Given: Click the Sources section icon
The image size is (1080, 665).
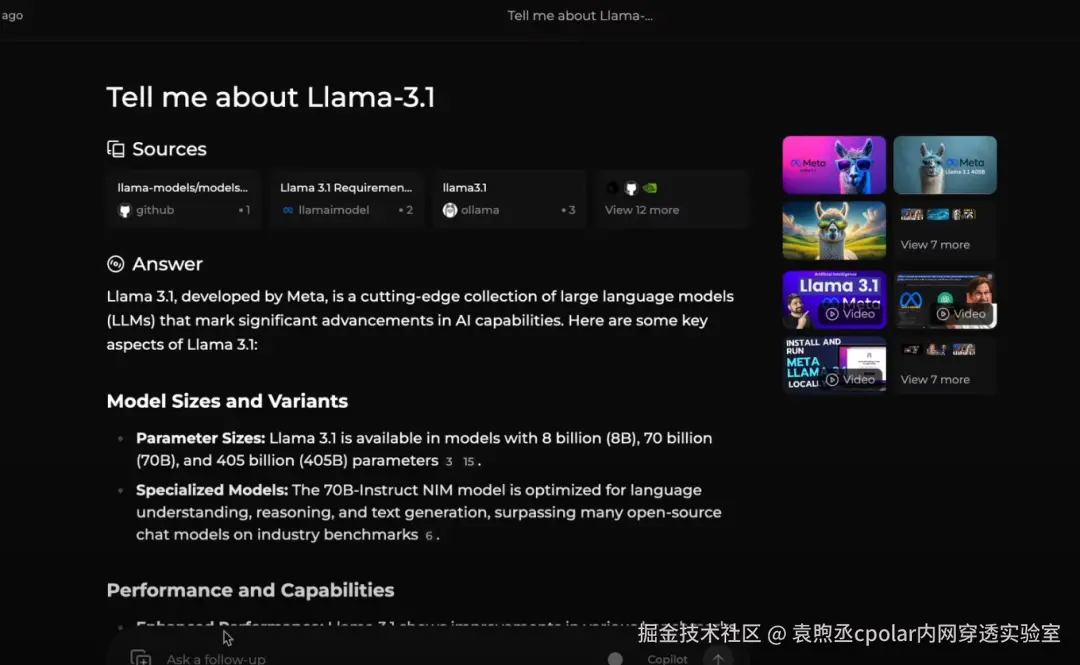Looking at the screenshot, I should [x=116, y=149].
